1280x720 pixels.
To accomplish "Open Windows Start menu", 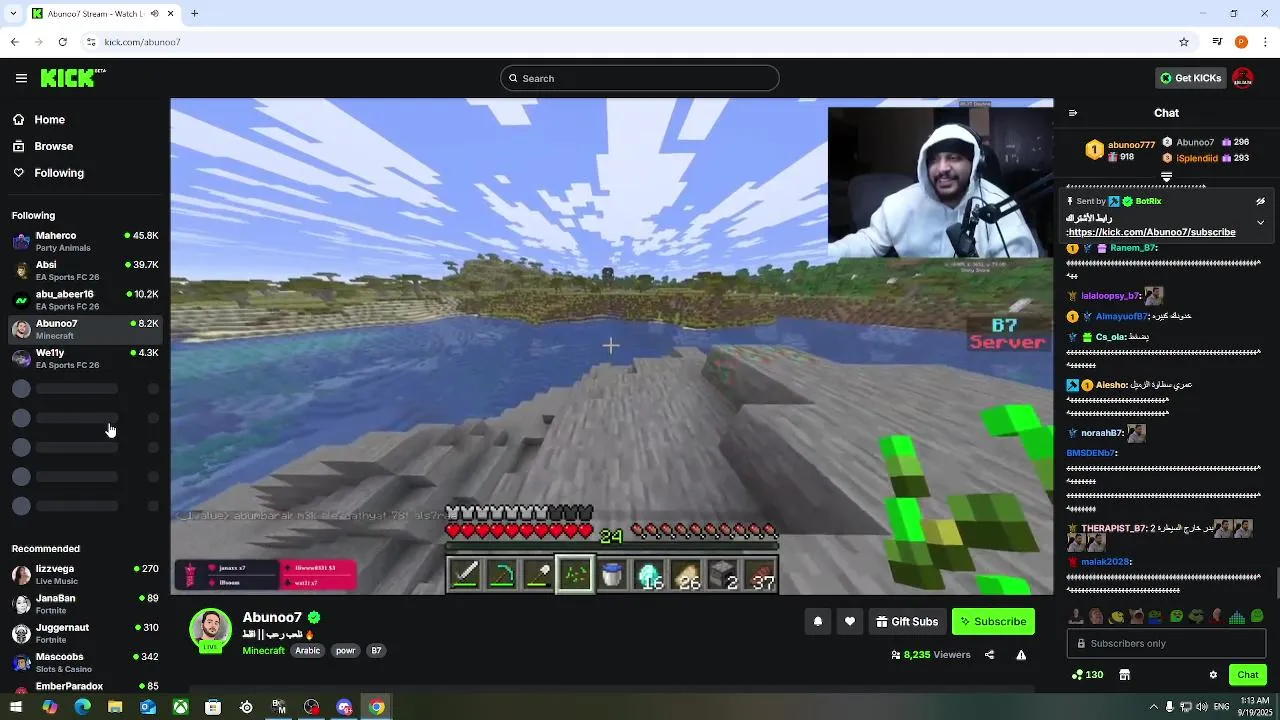I will (16, 707).
